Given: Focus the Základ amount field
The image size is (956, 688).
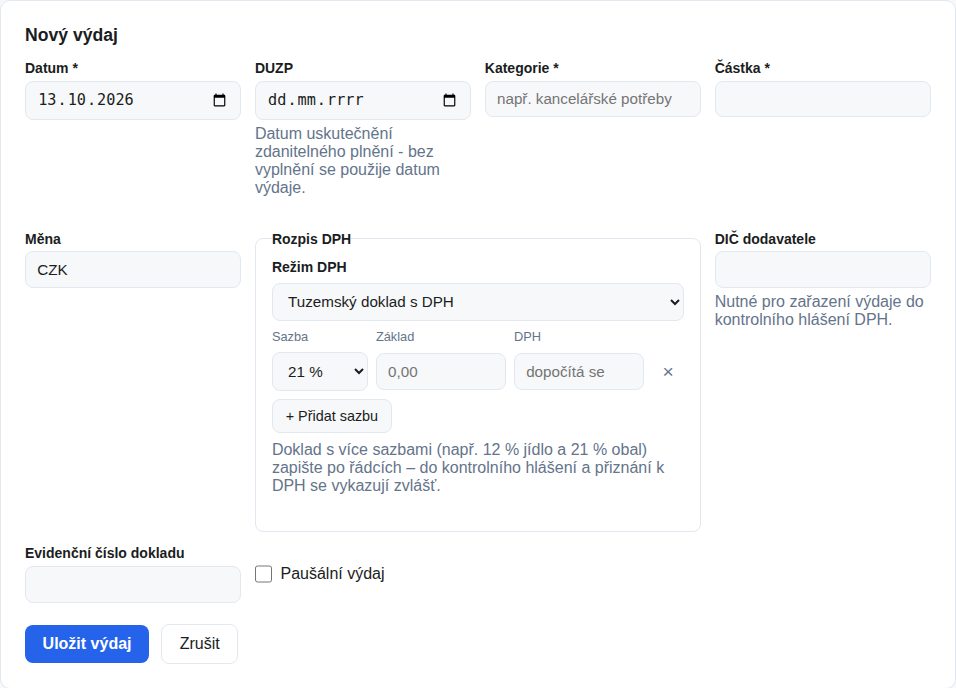Looking at the screenshot, I should 441,371.
